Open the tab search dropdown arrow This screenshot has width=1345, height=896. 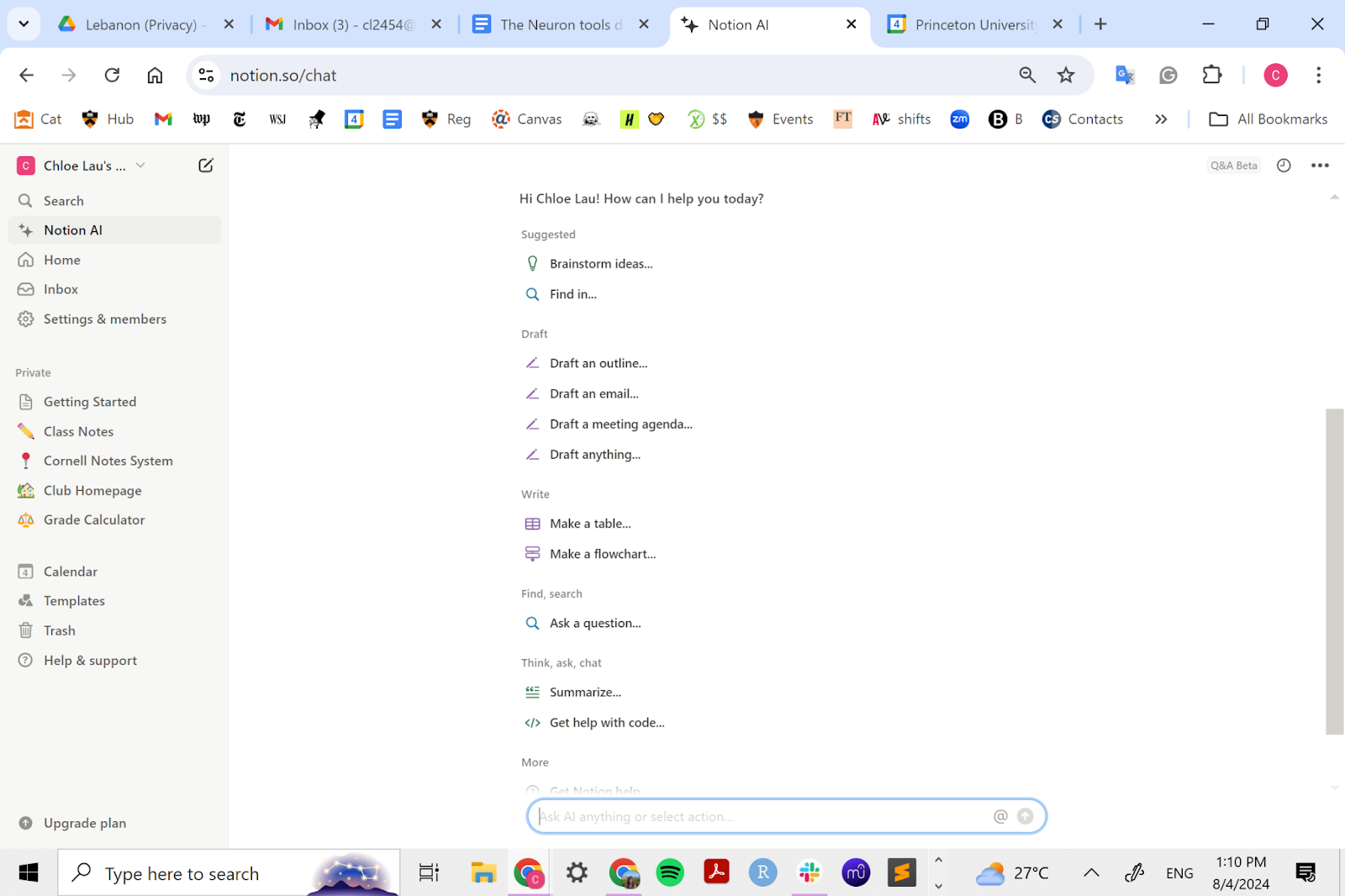pos(24,24)
